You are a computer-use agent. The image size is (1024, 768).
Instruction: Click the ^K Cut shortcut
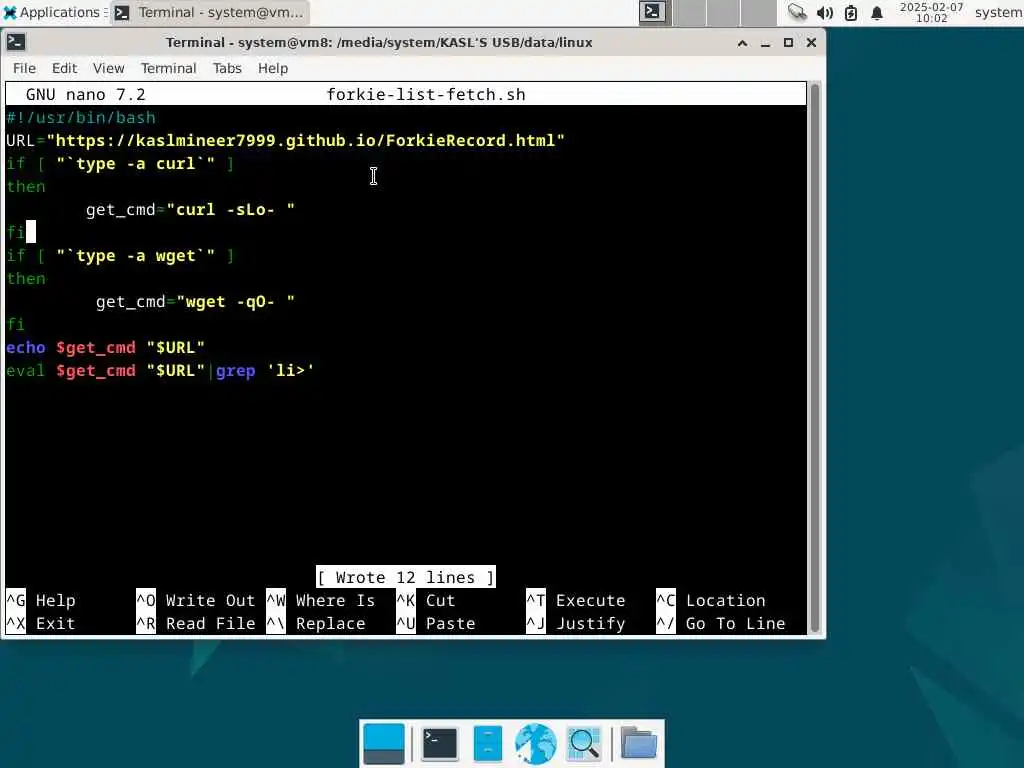click(x=426, y=600)
